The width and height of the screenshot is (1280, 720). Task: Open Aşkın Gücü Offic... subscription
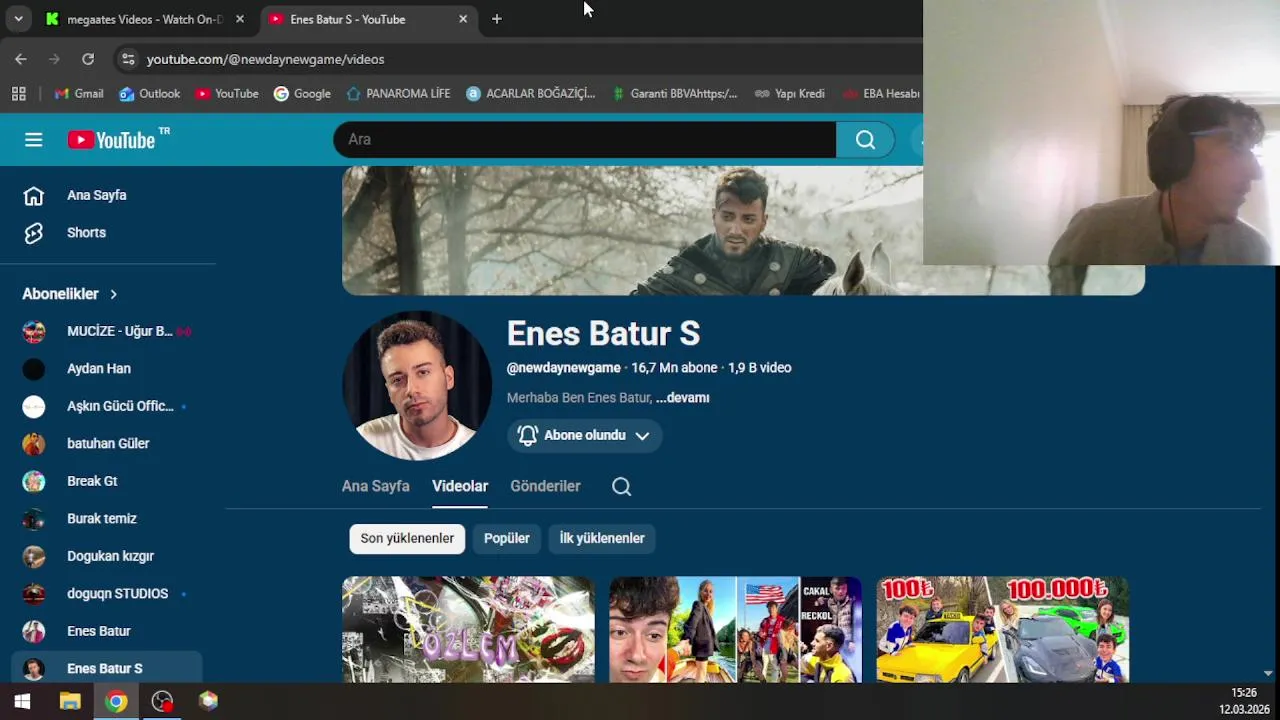(x=108, y=406)
